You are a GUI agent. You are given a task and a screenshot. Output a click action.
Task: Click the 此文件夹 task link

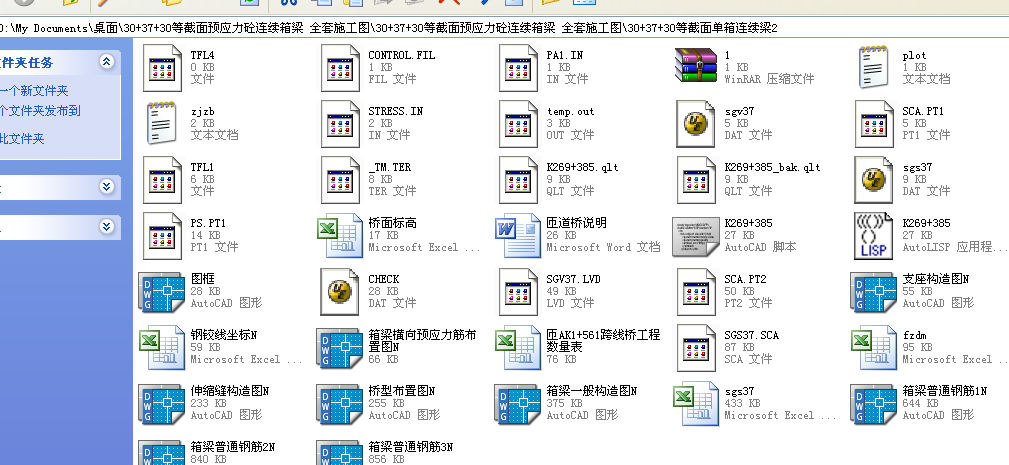pos(23,138)
